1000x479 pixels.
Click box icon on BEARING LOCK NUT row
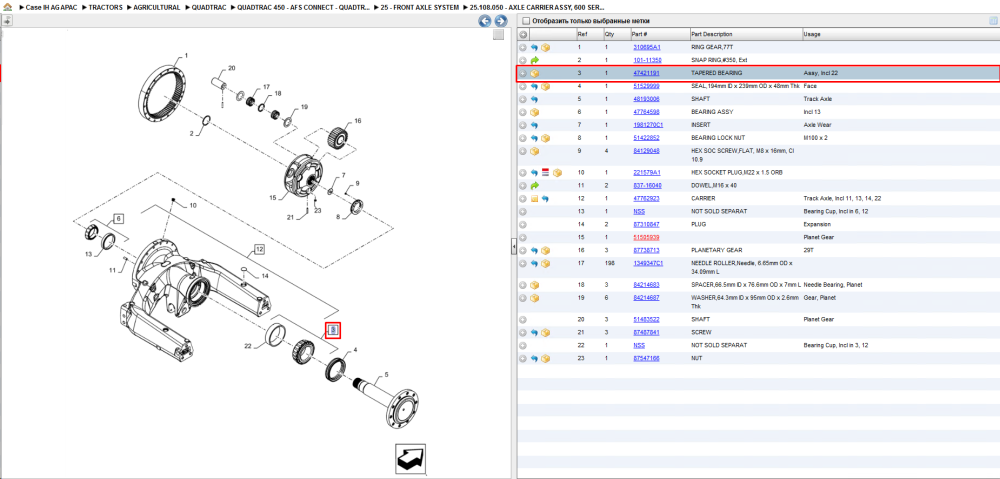coord(546,138)
